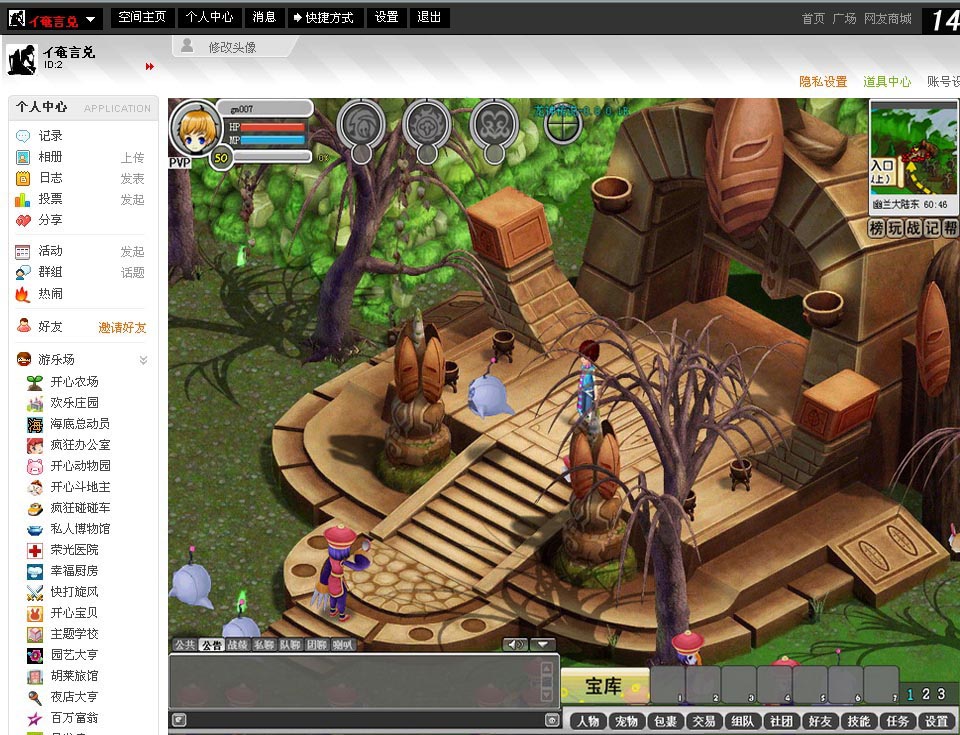960x735 pixels.
Task: Launch 海底总动员 from the sidebar
Action: 80,424
